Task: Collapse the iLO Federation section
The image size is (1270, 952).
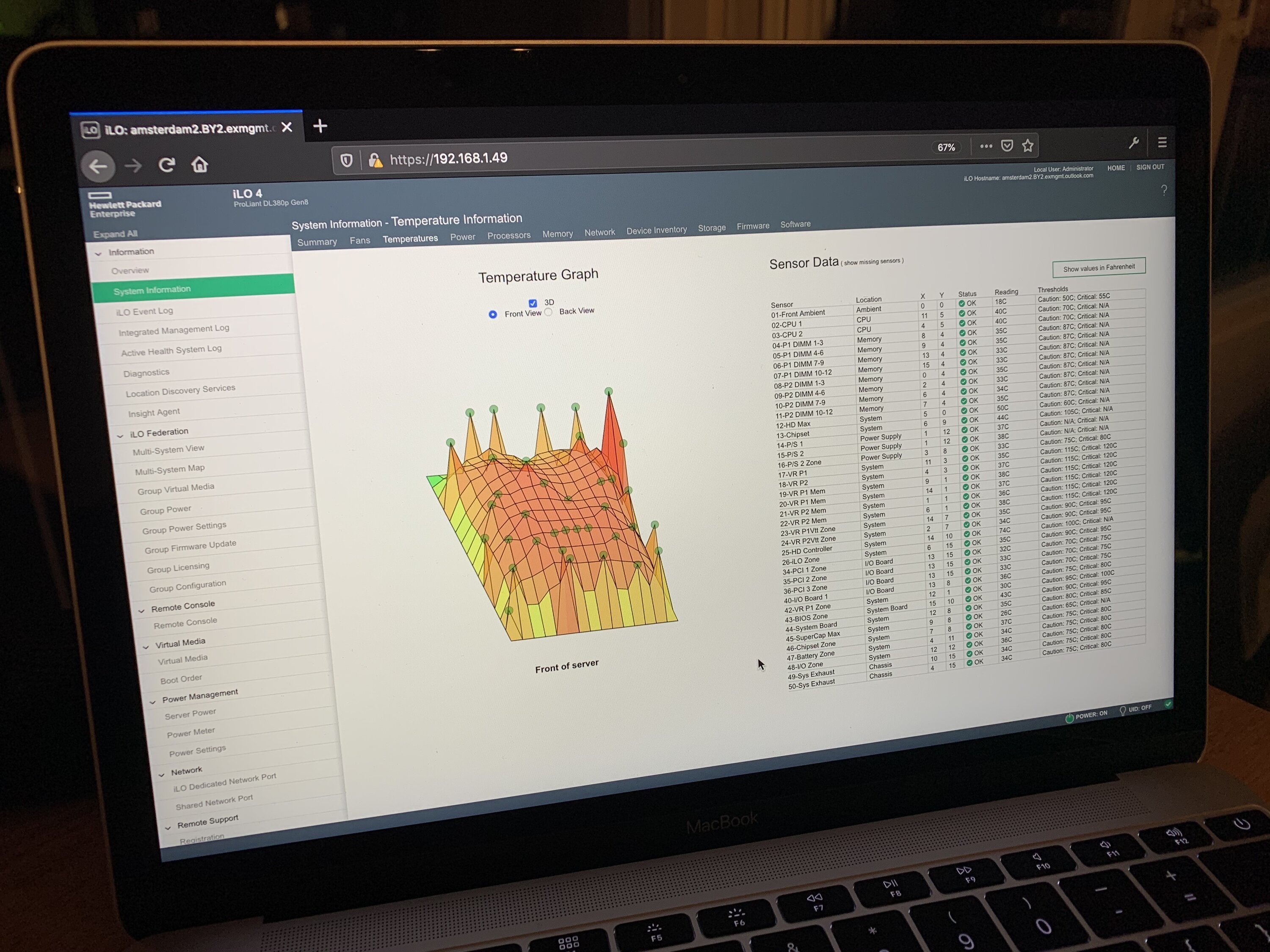Action: 121,435
